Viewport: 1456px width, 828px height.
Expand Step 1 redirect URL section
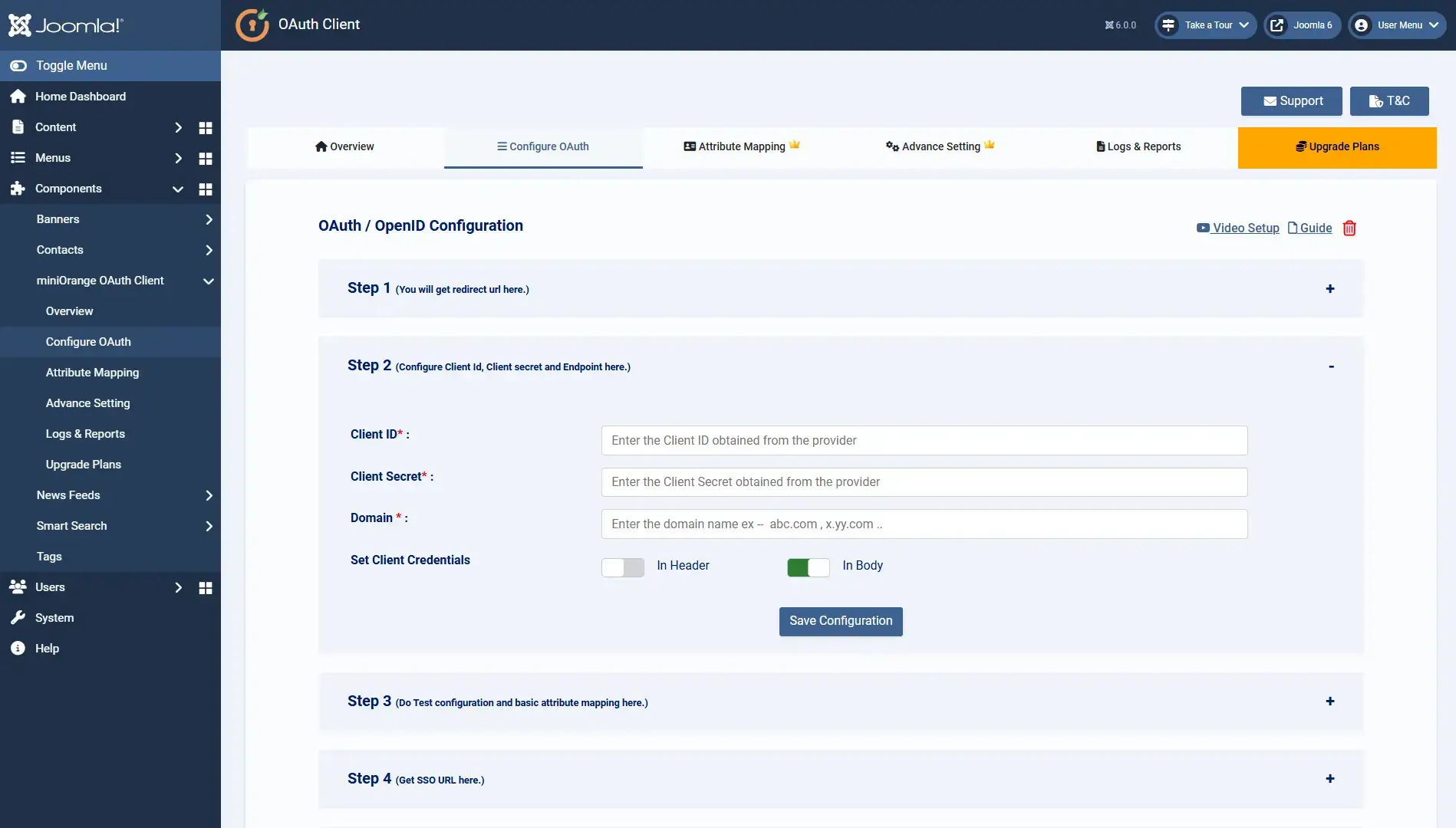(x=1329, y=289)
